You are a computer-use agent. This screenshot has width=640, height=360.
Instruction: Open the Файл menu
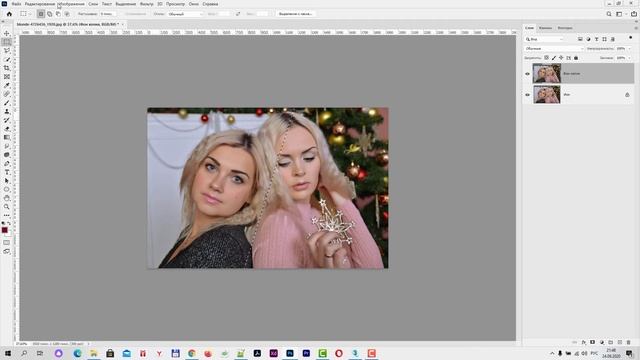[x=16, y=4]
